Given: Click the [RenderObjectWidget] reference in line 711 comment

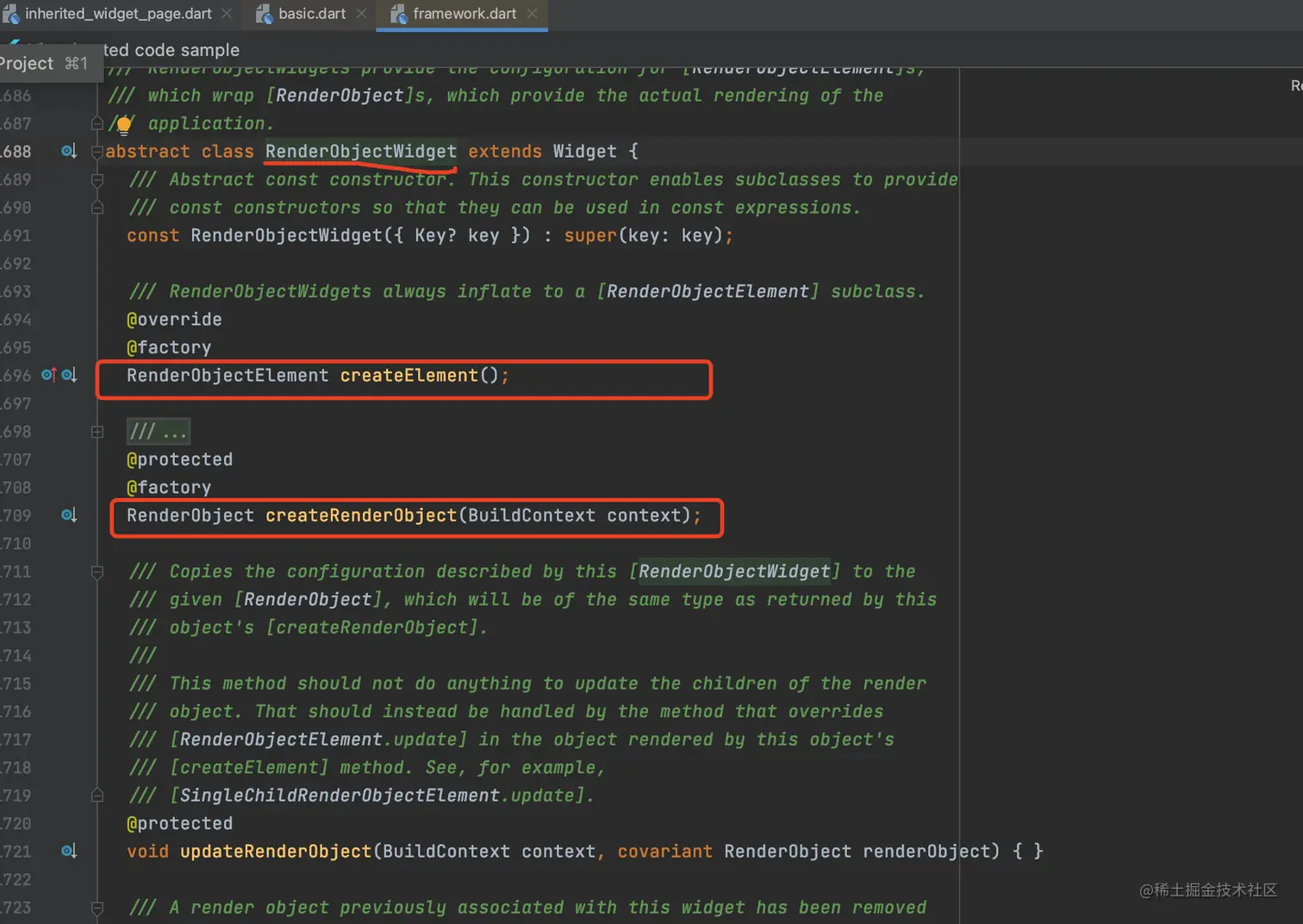Looking at the screenshot, I should pos(734,571).
